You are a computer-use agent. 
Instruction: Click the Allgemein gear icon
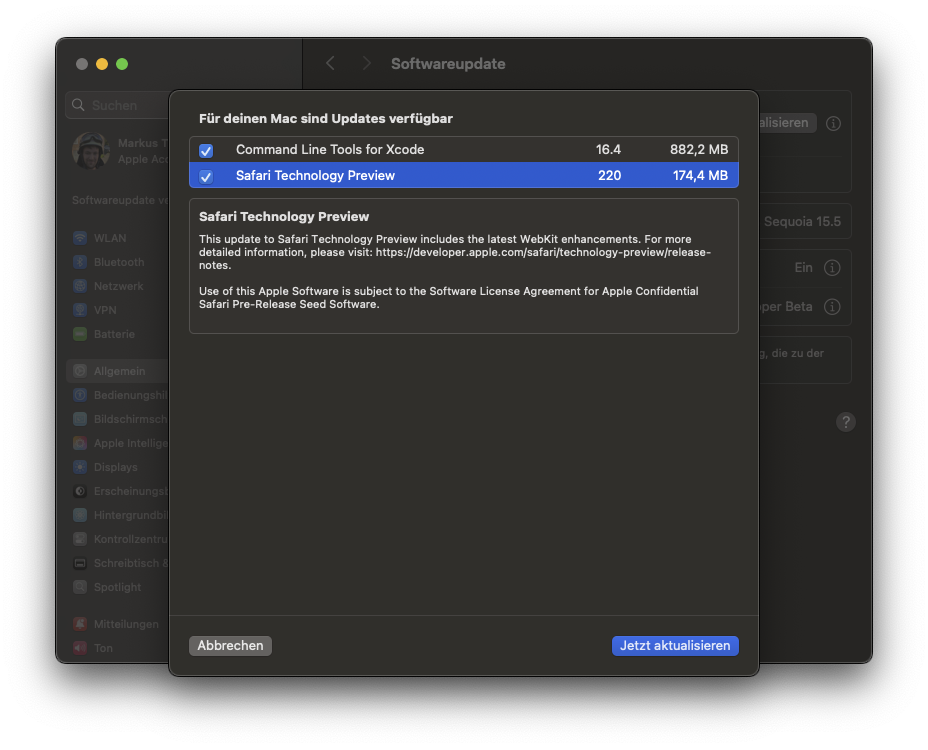pyautogui.click(x=80, y=371)
